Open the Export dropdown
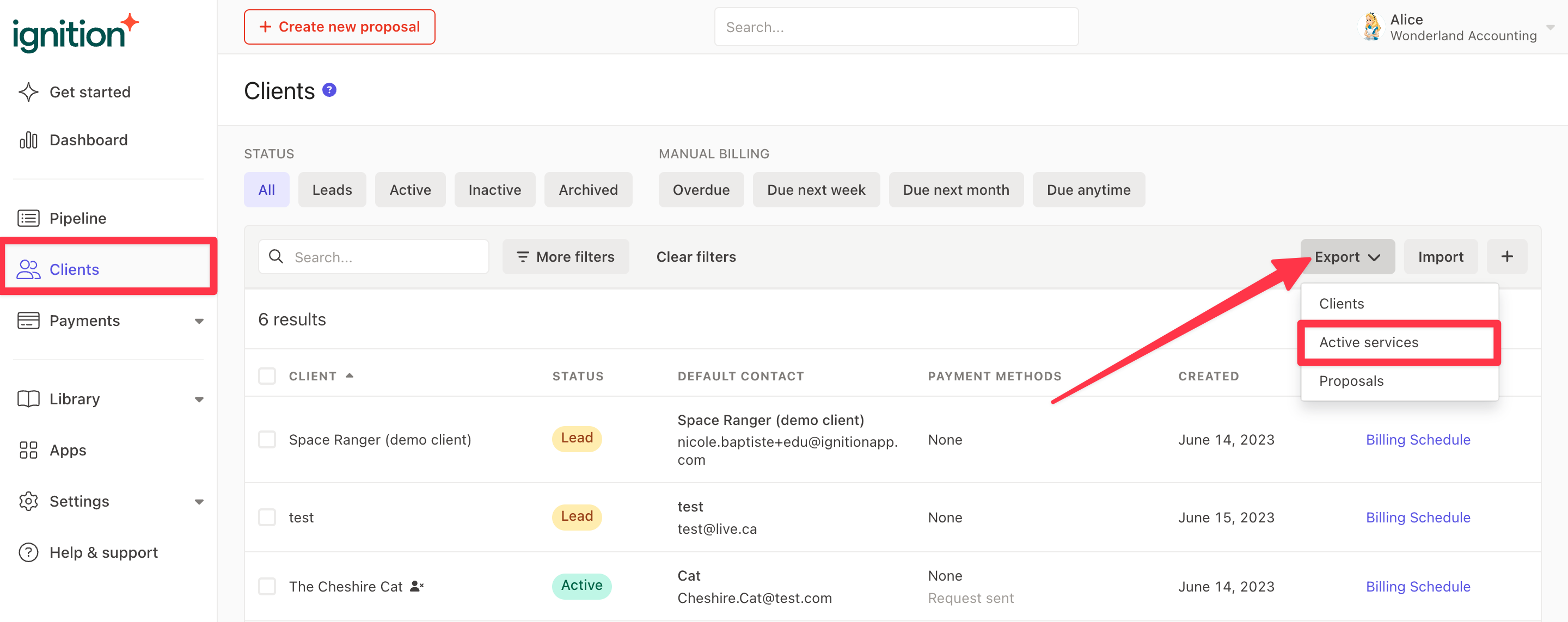Image resolution: width=1568 pixels, height=622 pixels. point(1347,257)
